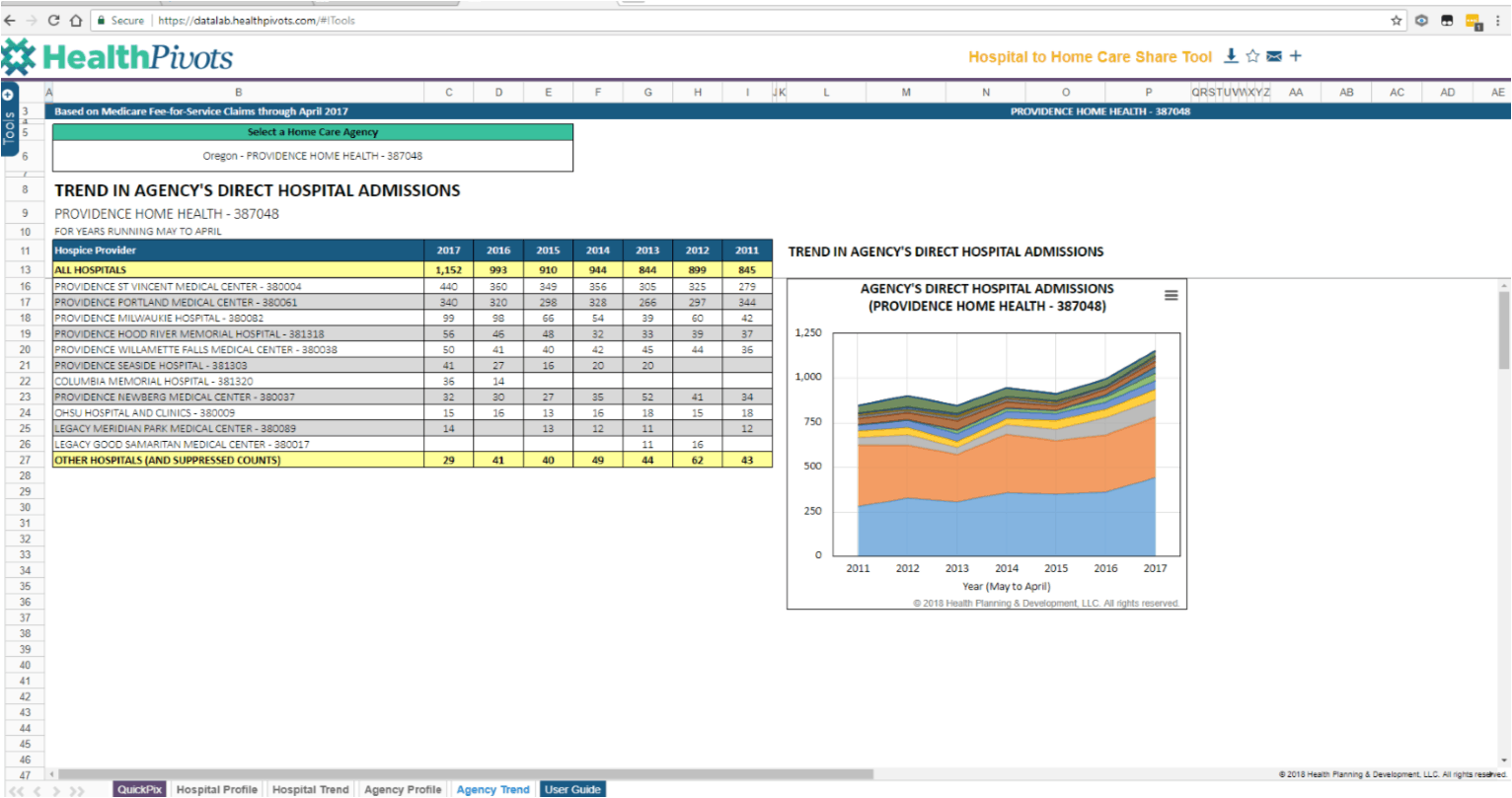Click the black square extension icon in Chrome
Screen dimensions: 1512x798
coord(1447,20)
